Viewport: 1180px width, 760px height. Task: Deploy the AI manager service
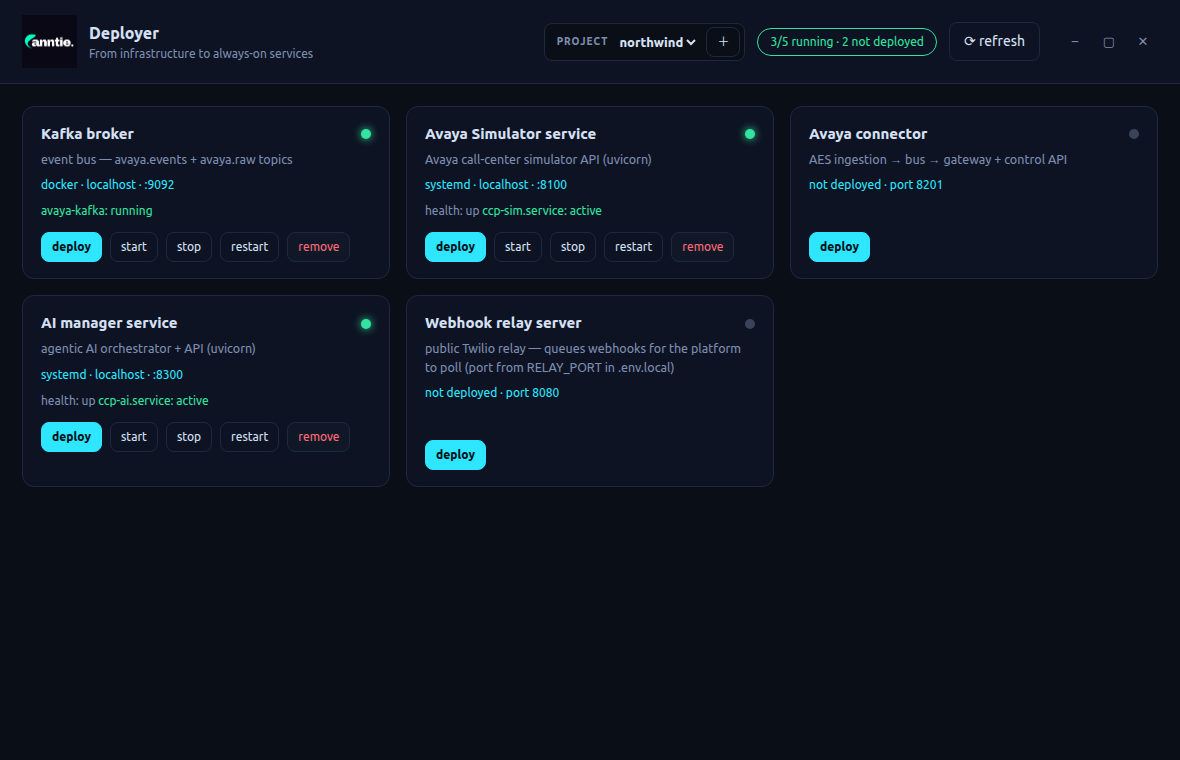(71, 436)
